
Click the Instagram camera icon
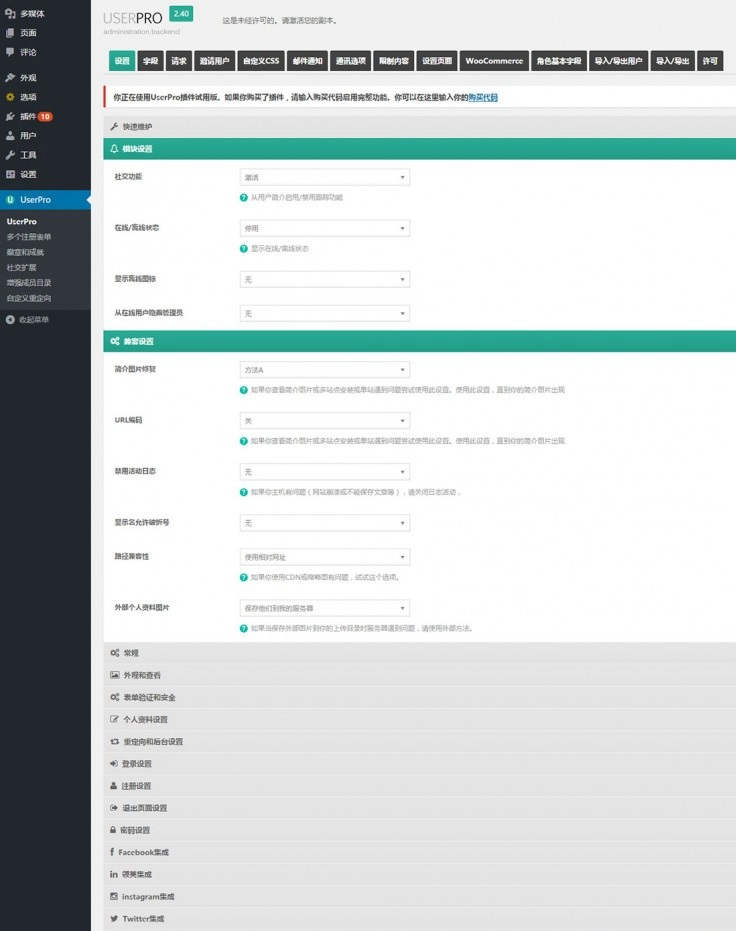point(113,897)
